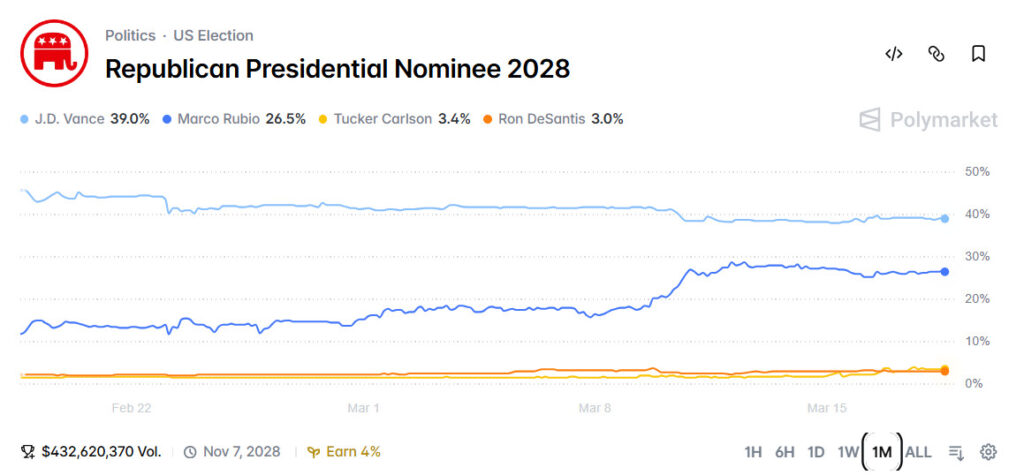This screenshot has width=1024, height=475.
Task: Open the Politics category link
Action: point(130,36)
